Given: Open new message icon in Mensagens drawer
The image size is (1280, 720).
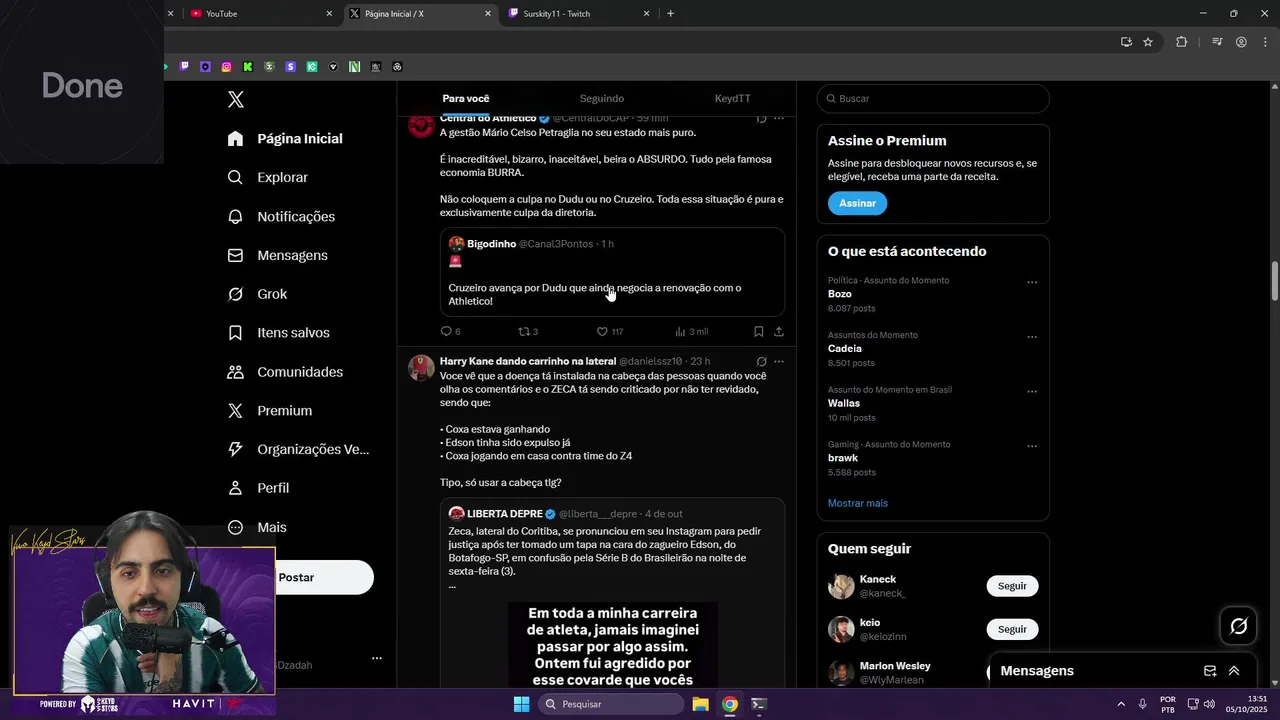Looking at the screenshot, I should 1210,671.
